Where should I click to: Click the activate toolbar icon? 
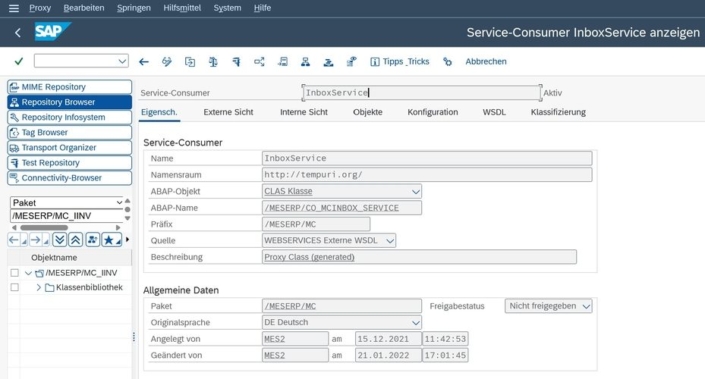pos(236,62)
